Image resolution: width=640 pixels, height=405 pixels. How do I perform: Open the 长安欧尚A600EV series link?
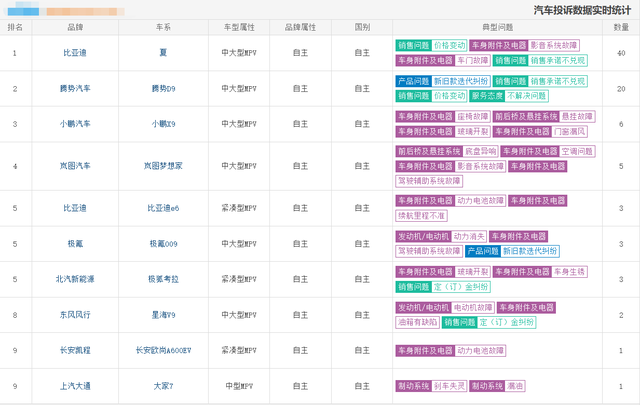pyautogui.click(x=163, y=350)
